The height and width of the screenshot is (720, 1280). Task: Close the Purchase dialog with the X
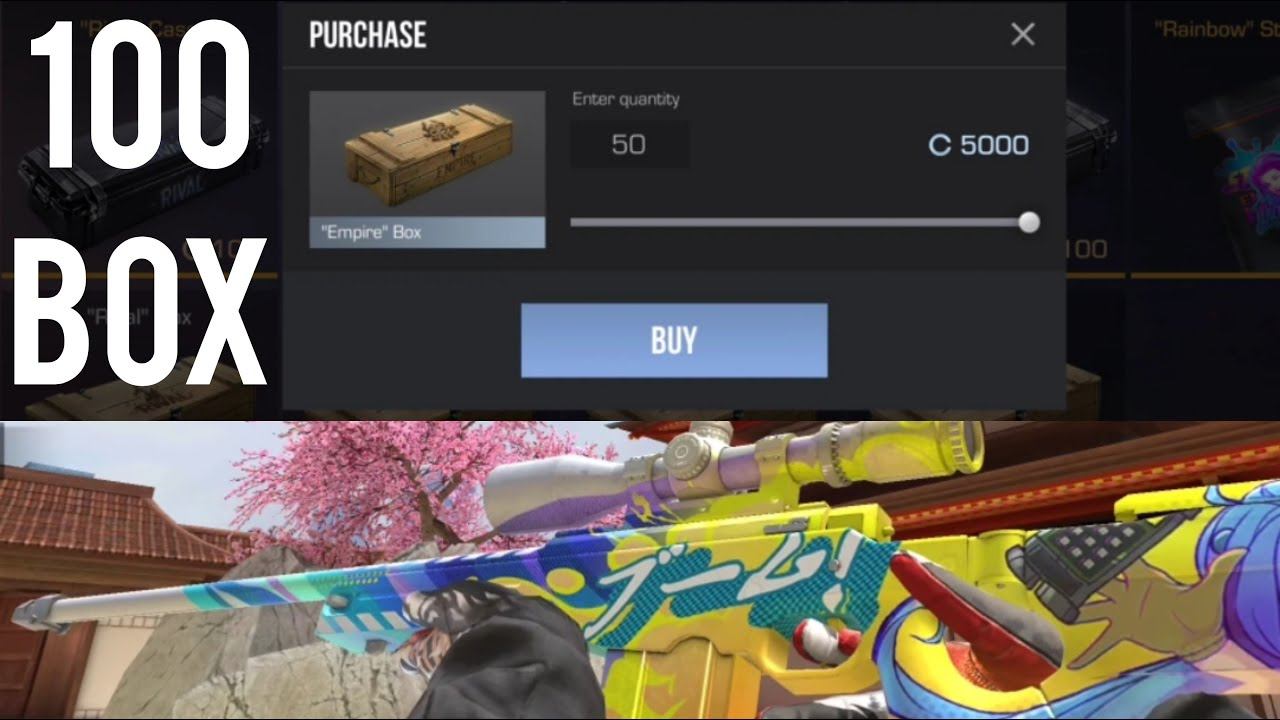(x=1022, y=35)
